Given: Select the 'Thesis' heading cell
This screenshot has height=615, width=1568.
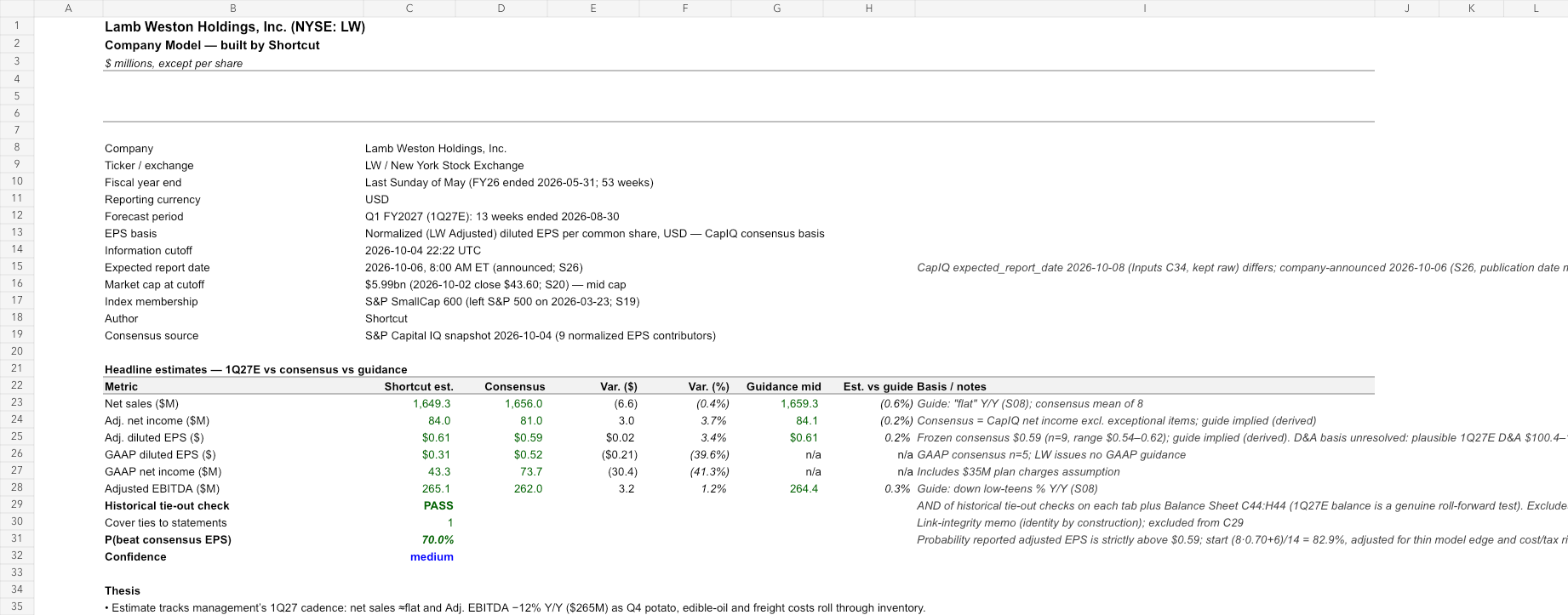Looking at the screenshot, I should [x=123, y=591].
